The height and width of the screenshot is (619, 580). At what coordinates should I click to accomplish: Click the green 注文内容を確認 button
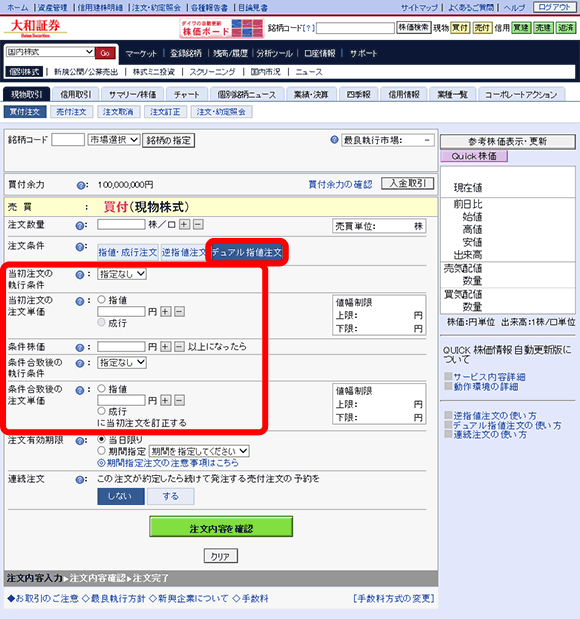[221, 527]
